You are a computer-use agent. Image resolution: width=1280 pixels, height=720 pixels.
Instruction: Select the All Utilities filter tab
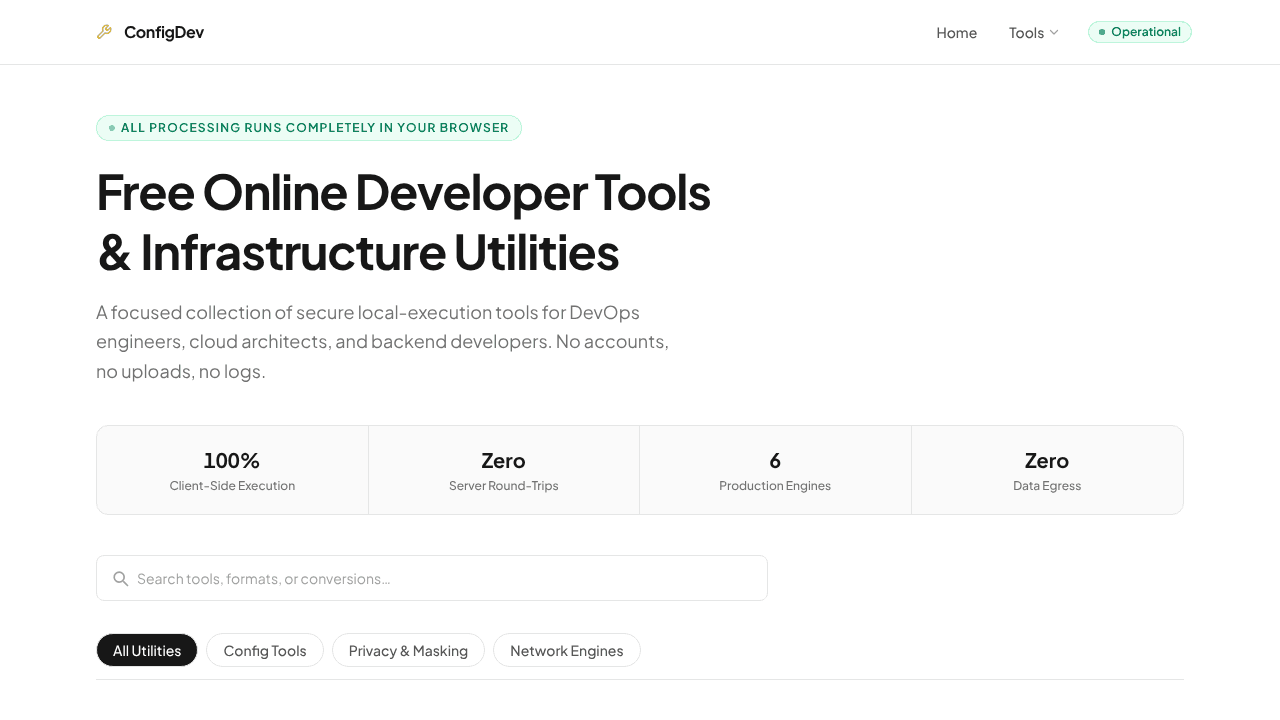coord(147,650)
